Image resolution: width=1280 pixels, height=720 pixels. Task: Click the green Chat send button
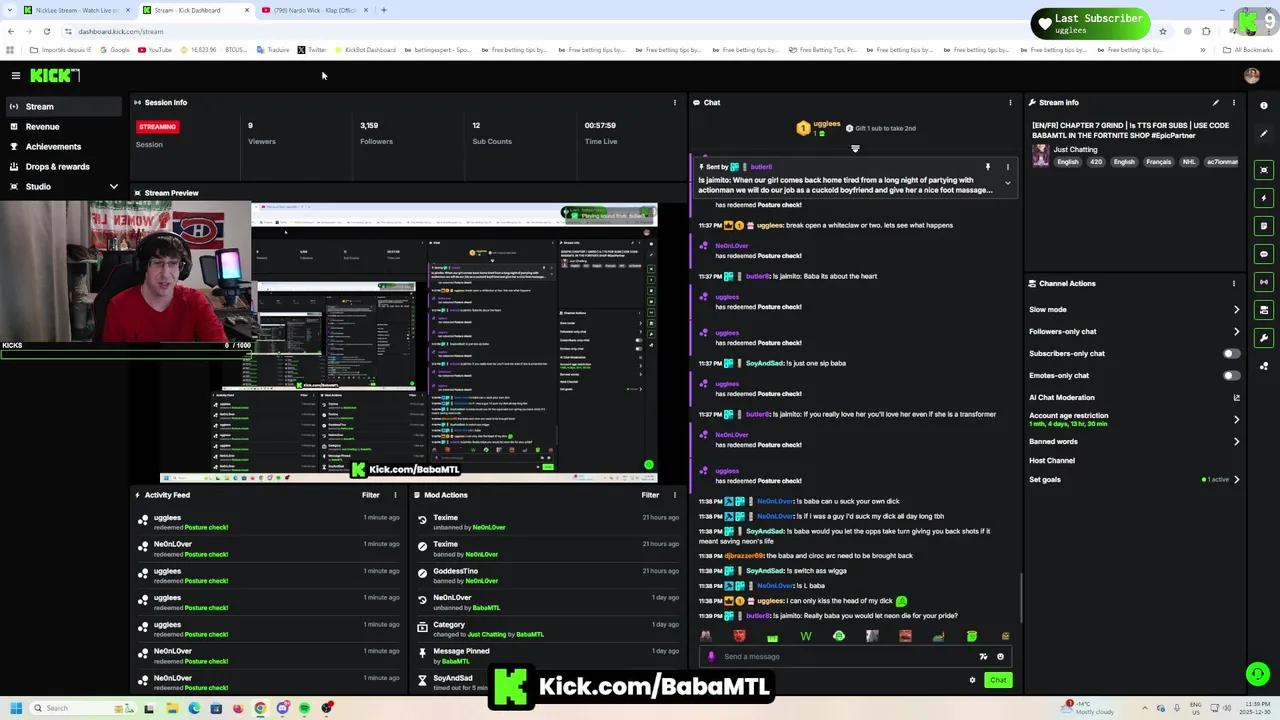pos(998,680)
